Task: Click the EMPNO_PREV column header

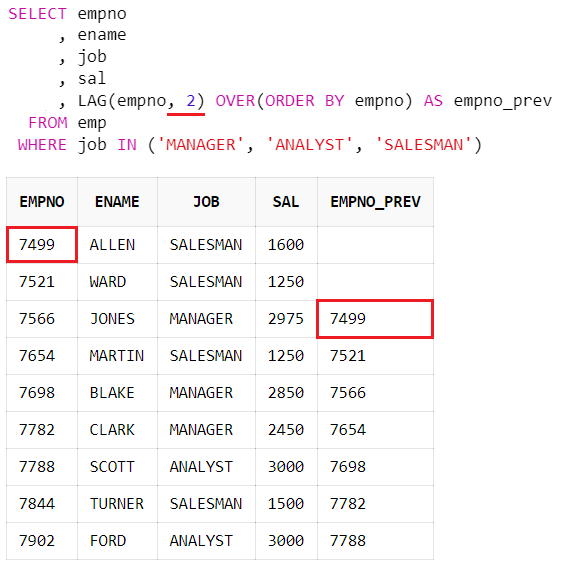Action: click(376, 202)
